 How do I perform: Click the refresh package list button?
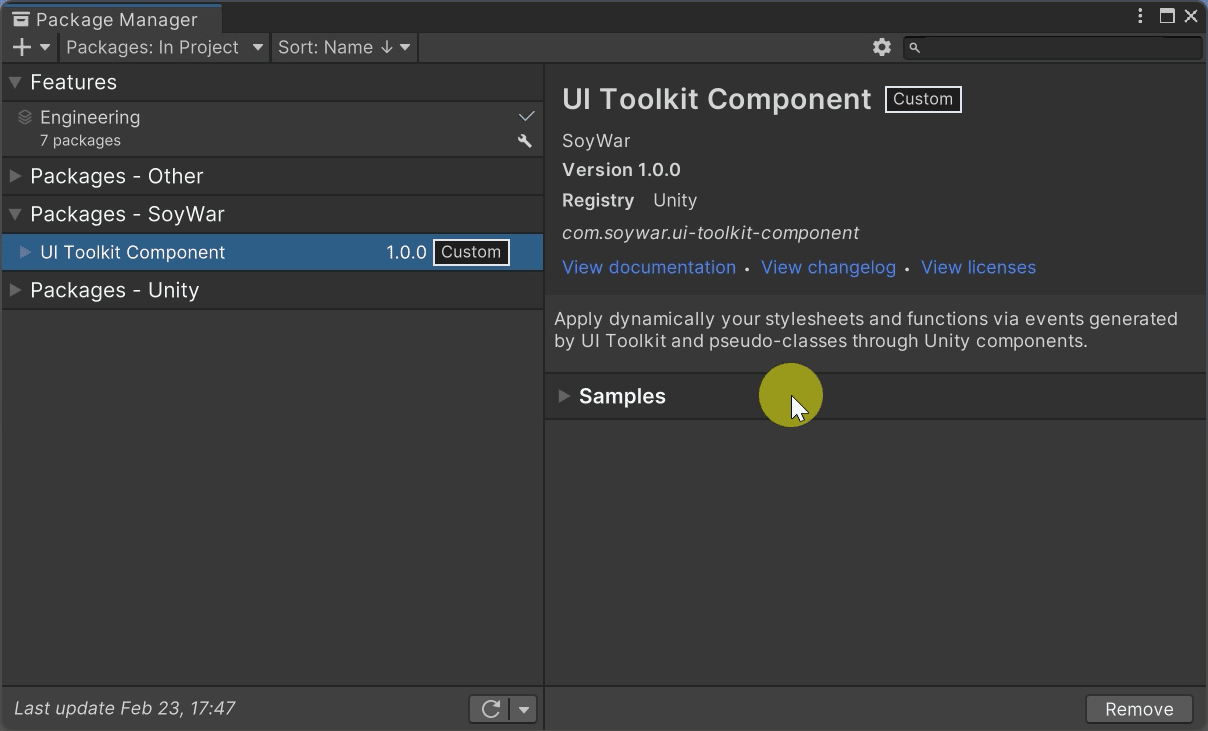pyautogui.click(x=490, y=709)
